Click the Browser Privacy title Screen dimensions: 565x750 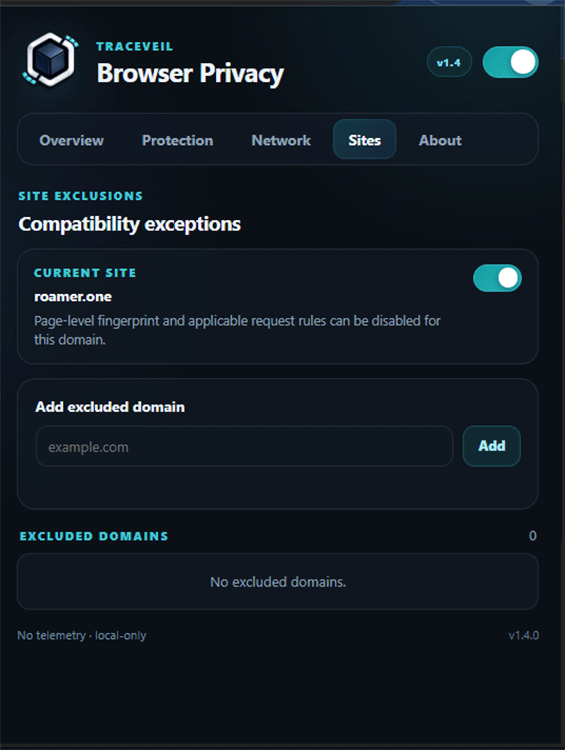pyautogui.click(x=190, y=73)
